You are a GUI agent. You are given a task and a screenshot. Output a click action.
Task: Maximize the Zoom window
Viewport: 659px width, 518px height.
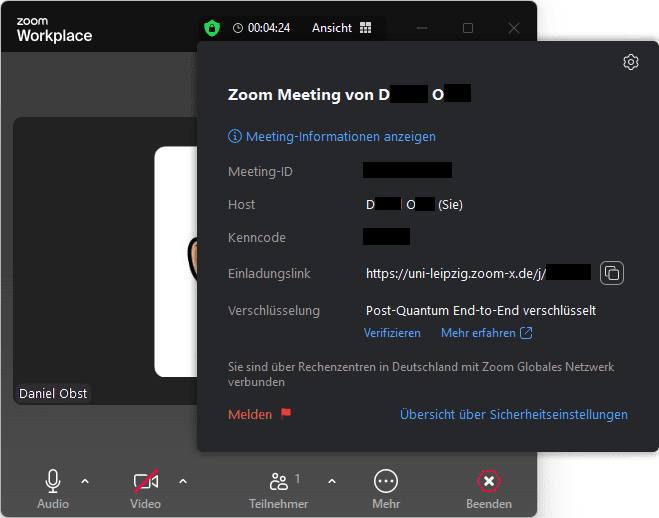point(468,28)
